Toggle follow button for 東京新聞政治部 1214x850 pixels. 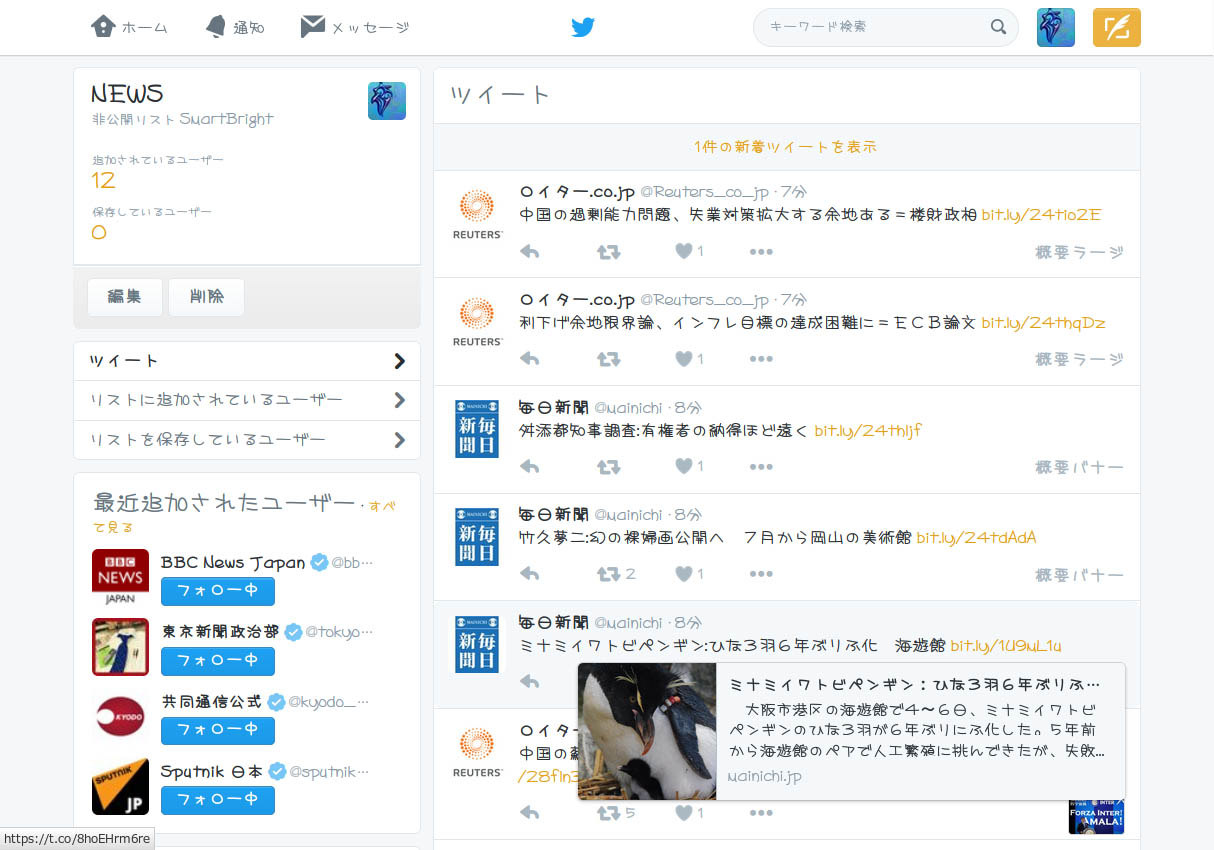(x=217, y=661)
